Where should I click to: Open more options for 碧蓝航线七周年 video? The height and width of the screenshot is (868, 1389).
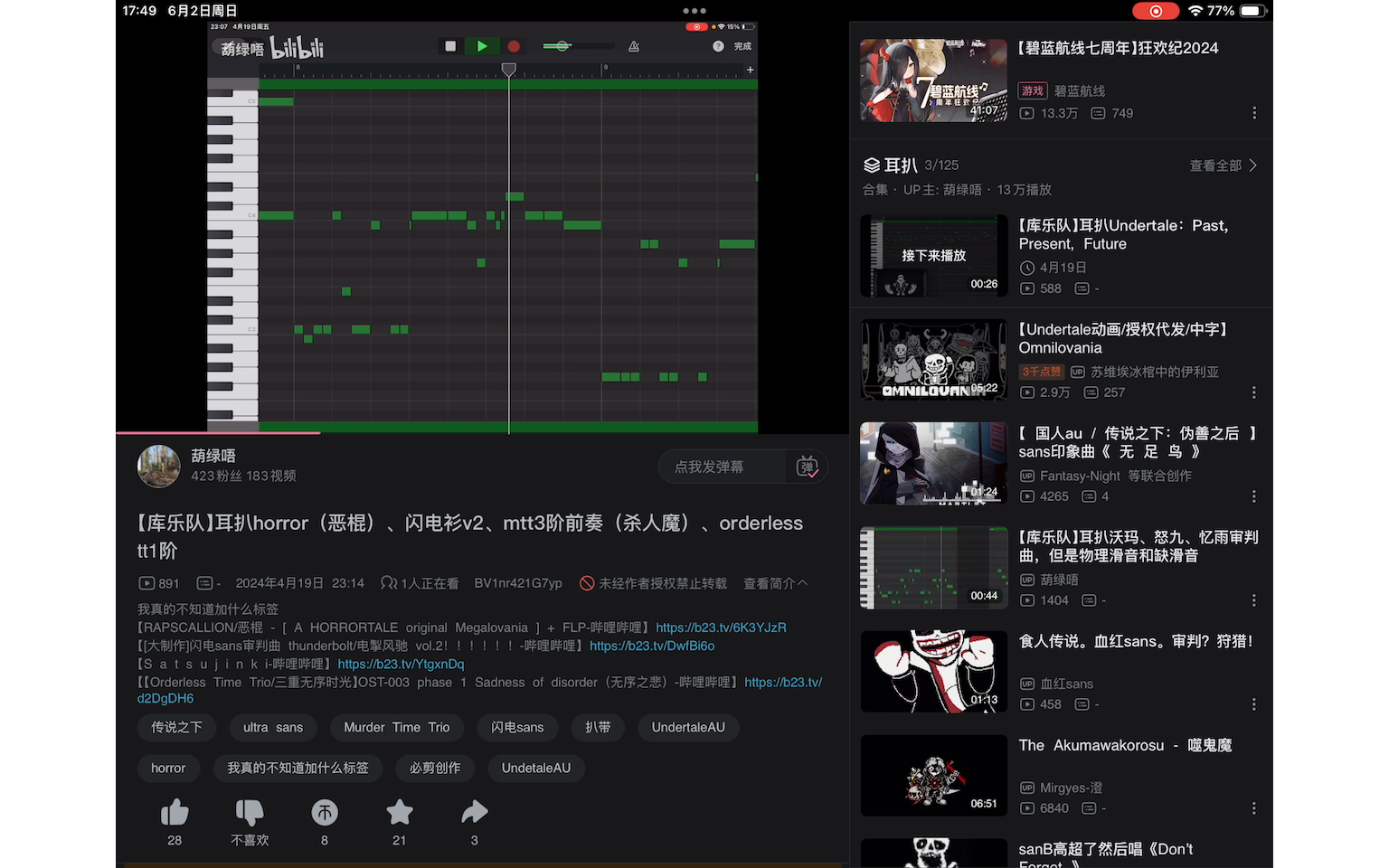[x=1254, y=113]
